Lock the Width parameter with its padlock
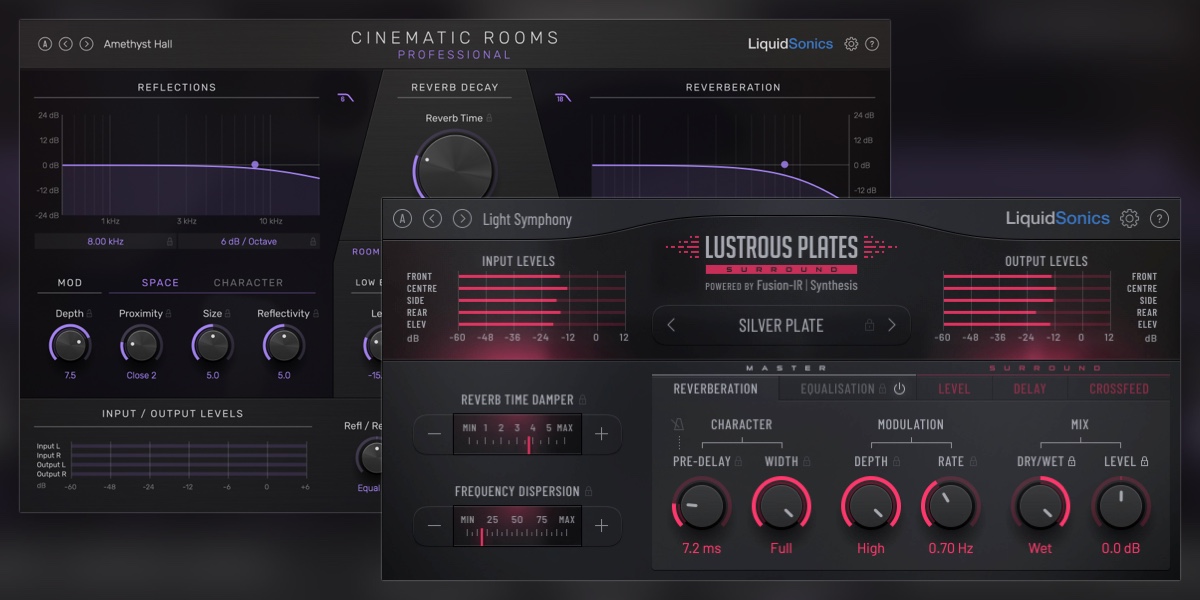This screenshot has height=600, width=1200. (x=806, y=461)
